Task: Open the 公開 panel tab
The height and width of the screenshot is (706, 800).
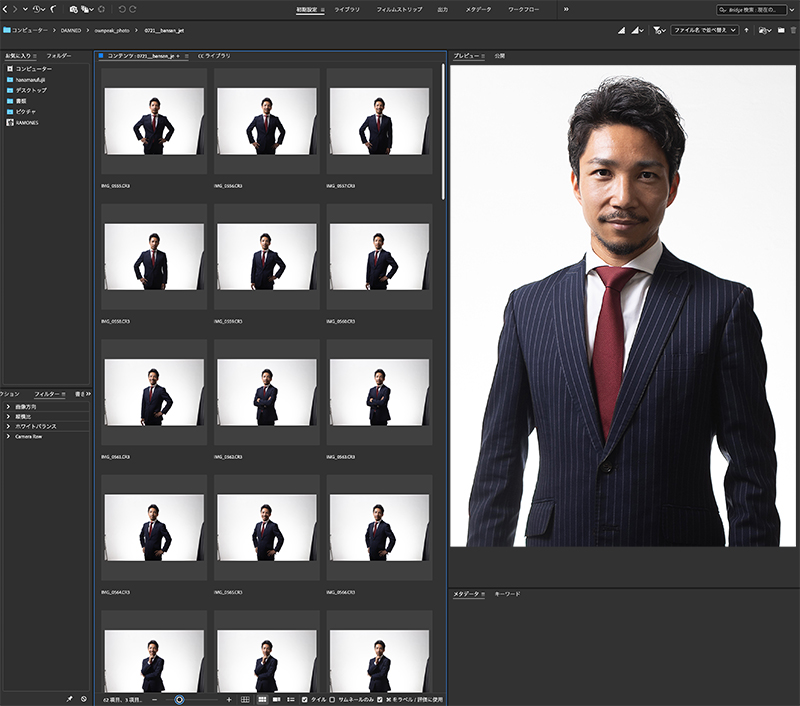Action: coord(500,56)
